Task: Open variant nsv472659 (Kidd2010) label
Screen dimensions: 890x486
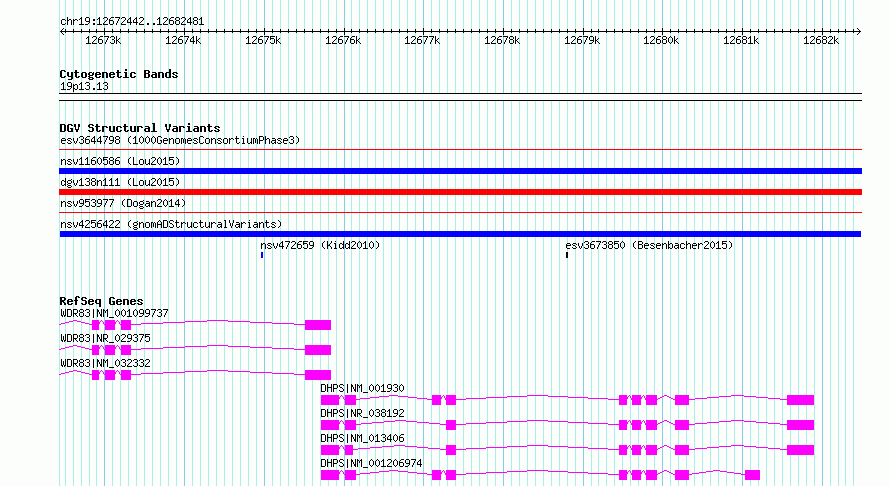Action: (x=320, y=245)
